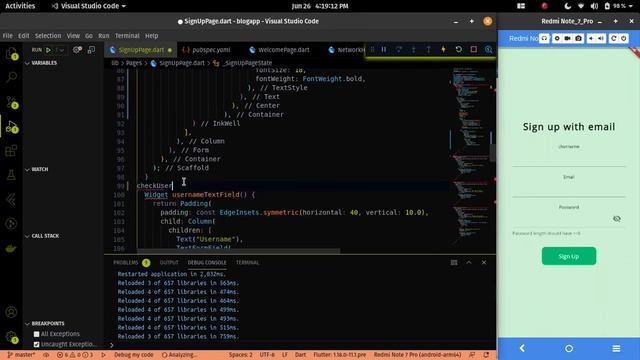
Task: Switch to the Terminal panel tab
Action: click(247, 262)
